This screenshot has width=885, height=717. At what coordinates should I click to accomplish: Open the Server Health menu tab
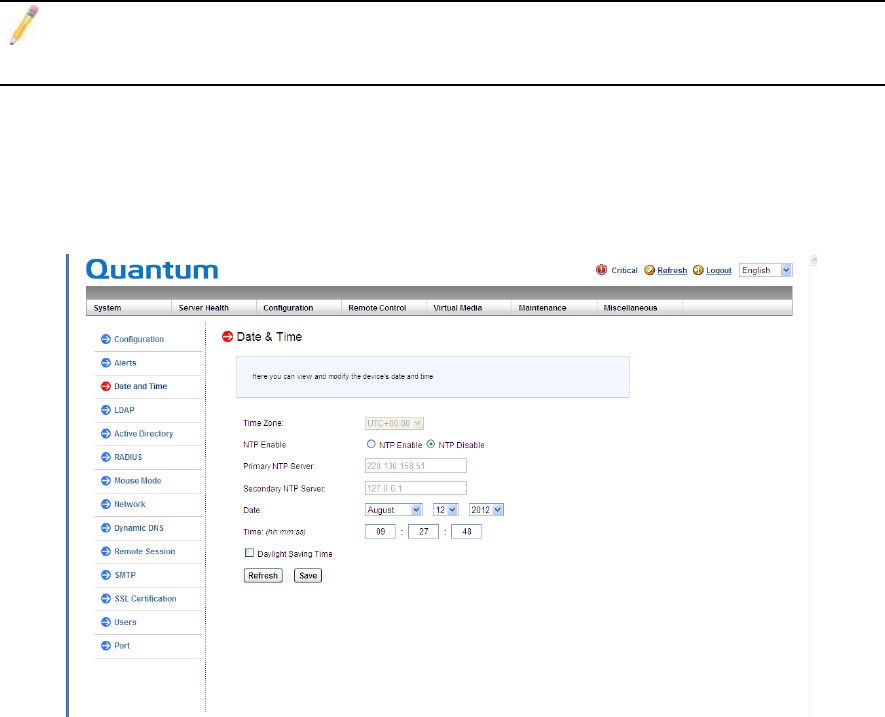tap(214, 308)
